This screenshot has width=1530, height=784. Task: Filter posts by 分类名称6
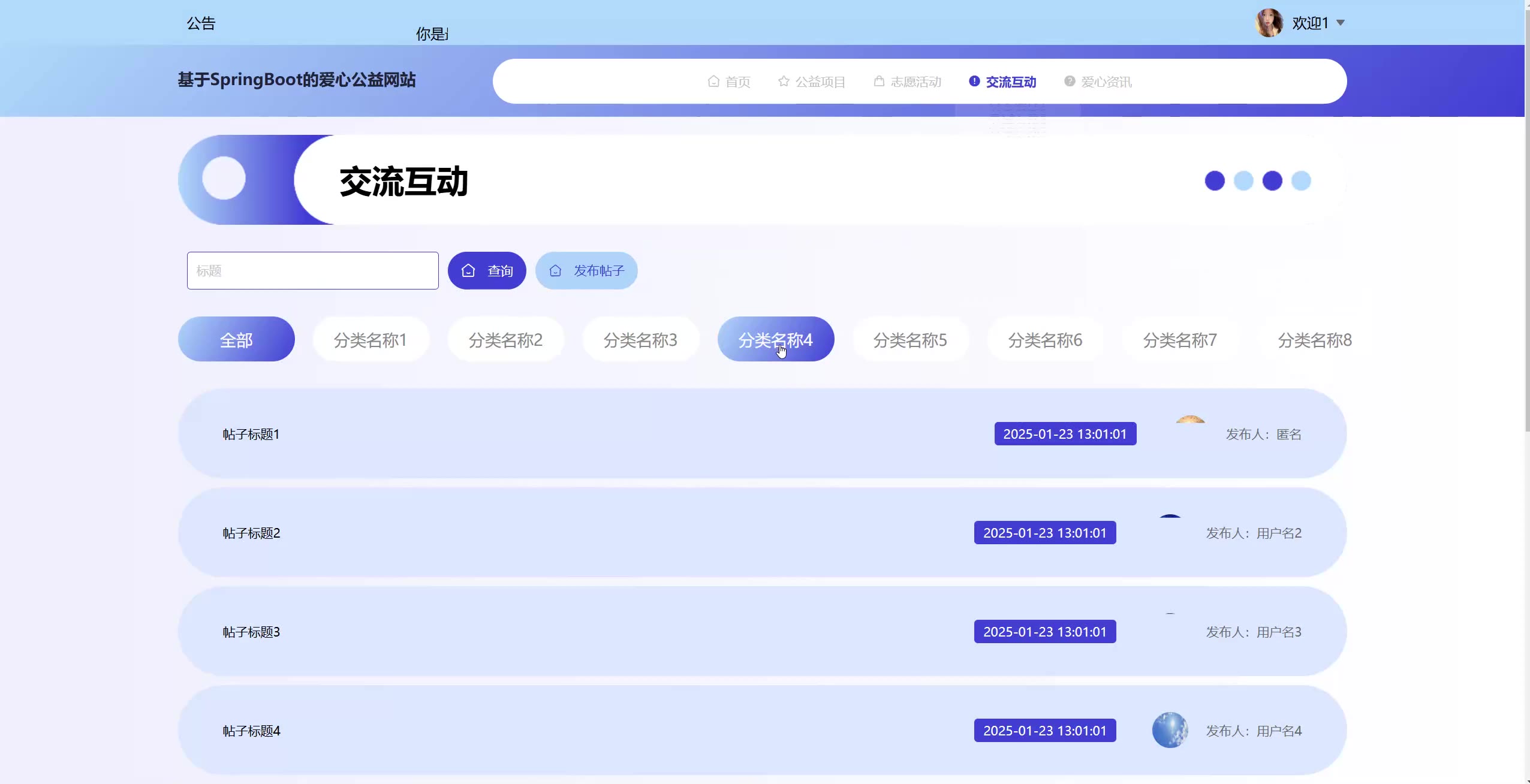point(1045,340)
